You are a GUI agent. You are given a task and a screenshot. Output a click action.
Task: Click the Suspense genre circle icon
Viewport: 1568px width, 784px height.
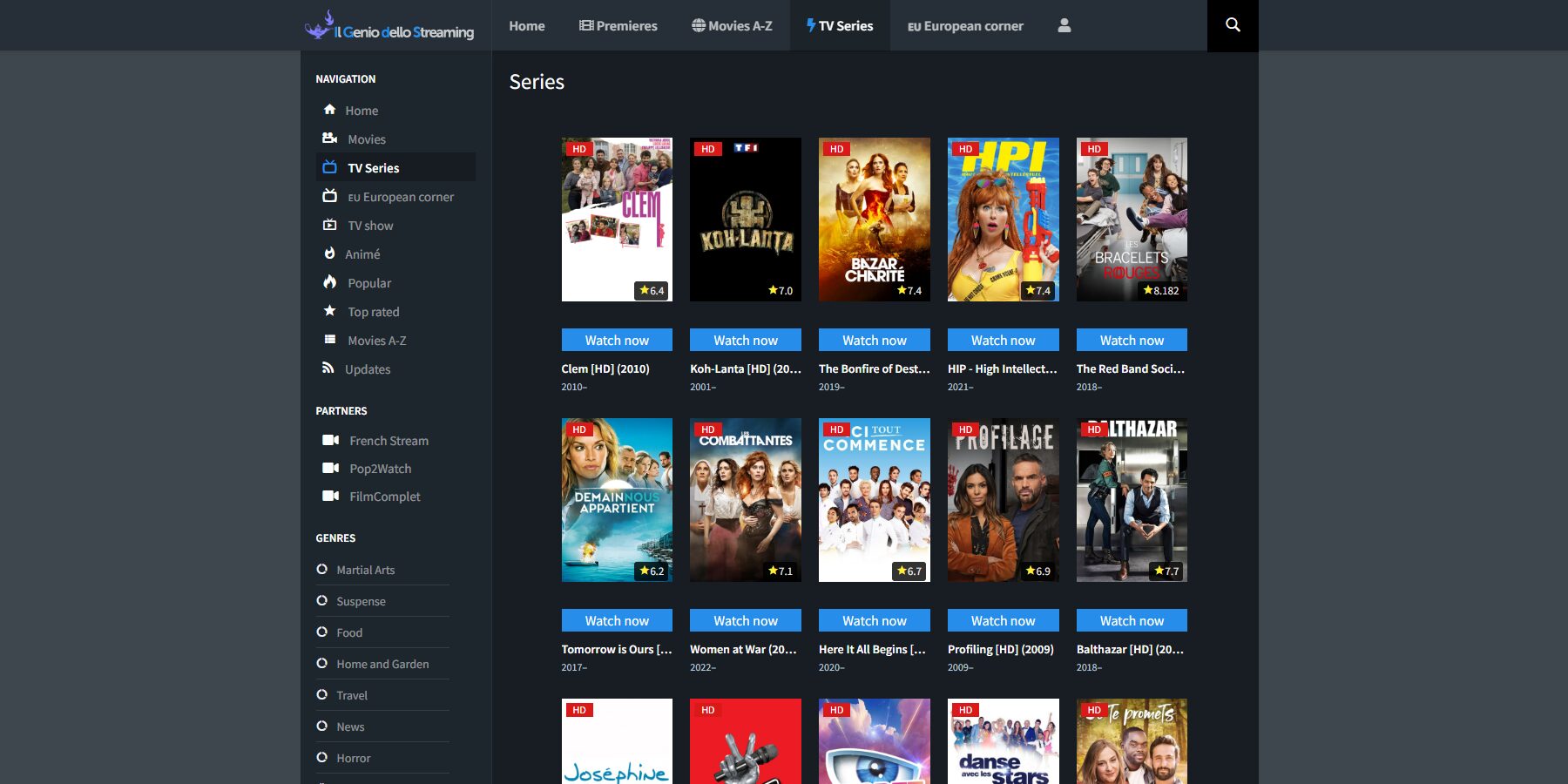click(322, 600)
